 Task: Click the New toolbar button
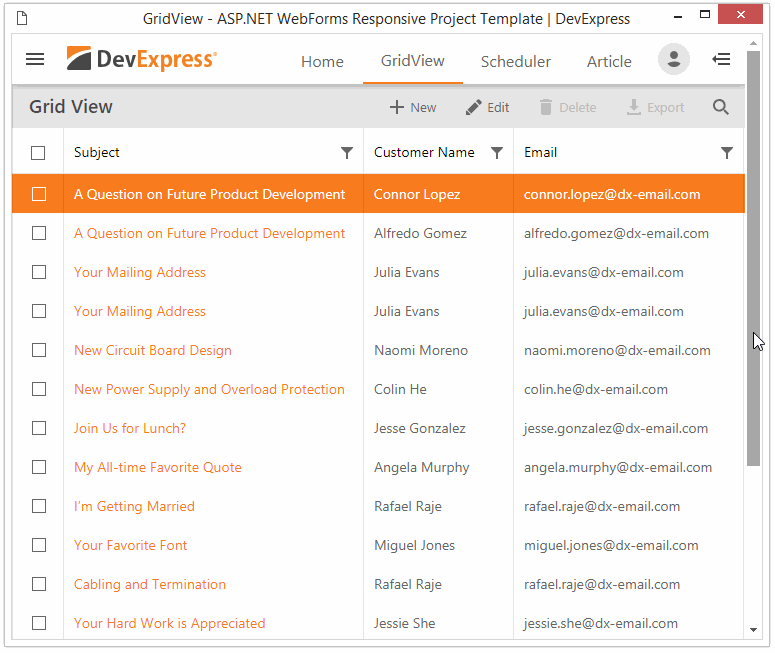click(x=413, y=107)
